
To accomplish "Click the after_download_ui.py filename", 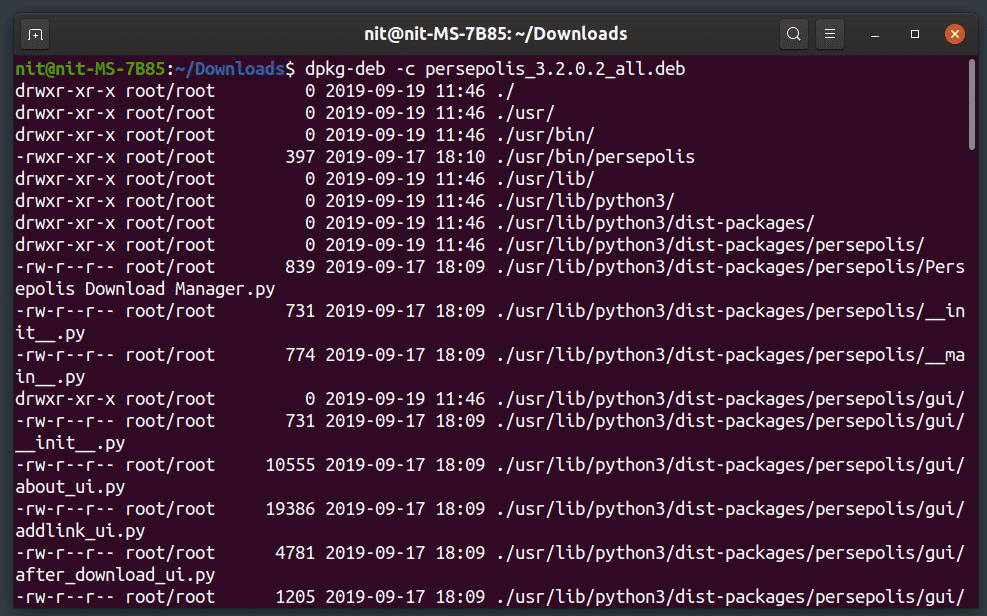I will click(114, 575).
